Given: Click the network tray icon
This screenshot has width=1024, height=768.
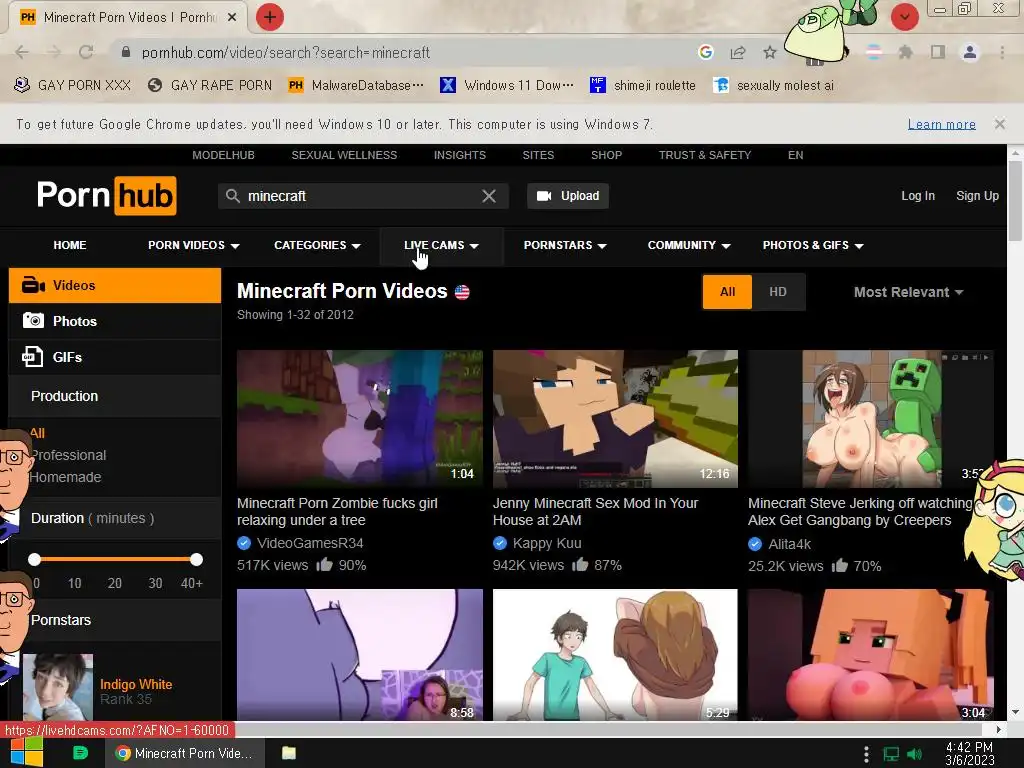Looking at the screenshot, I should [891, 754].
